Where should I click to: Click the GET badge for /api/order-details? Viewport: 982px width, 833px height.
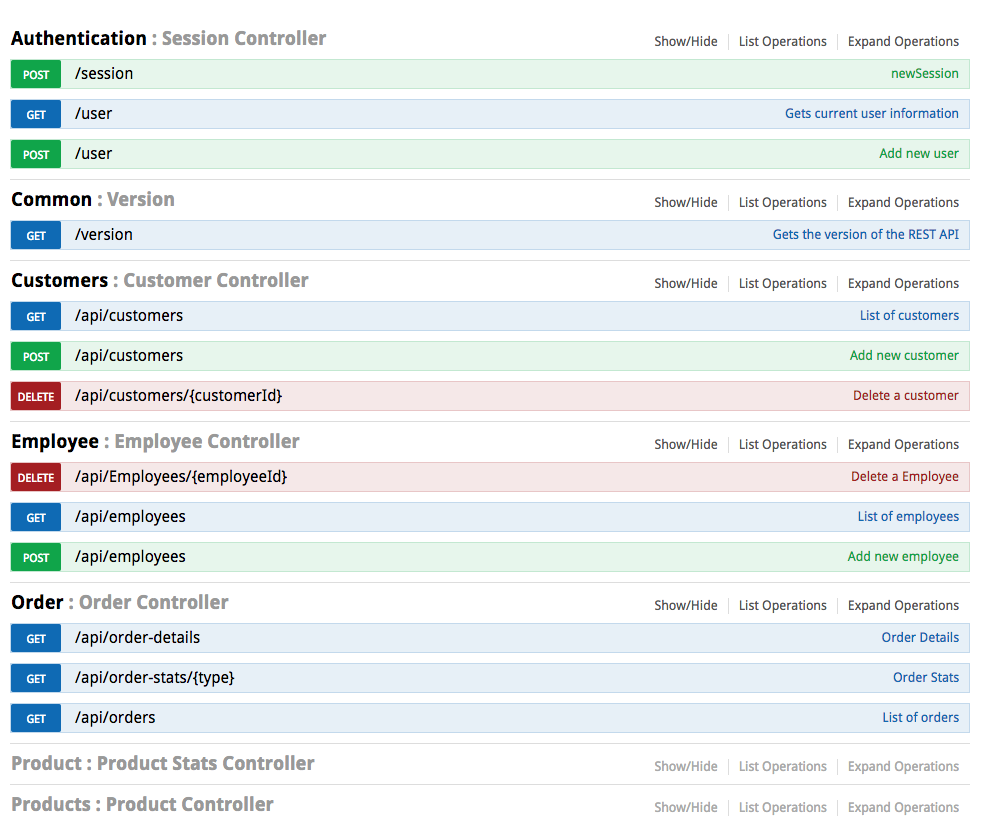coord(36,638)
